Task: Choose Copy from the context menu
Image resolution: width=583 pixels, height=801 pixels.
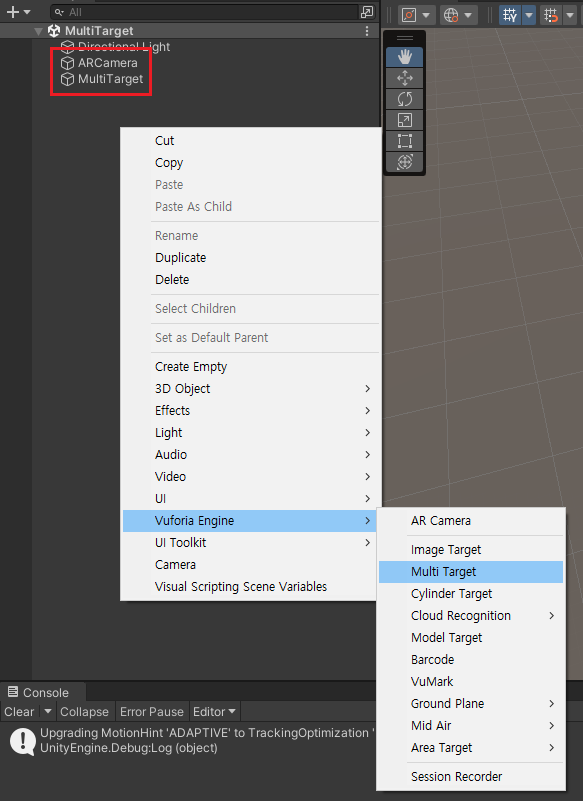Action: click(x=251, y=162)
